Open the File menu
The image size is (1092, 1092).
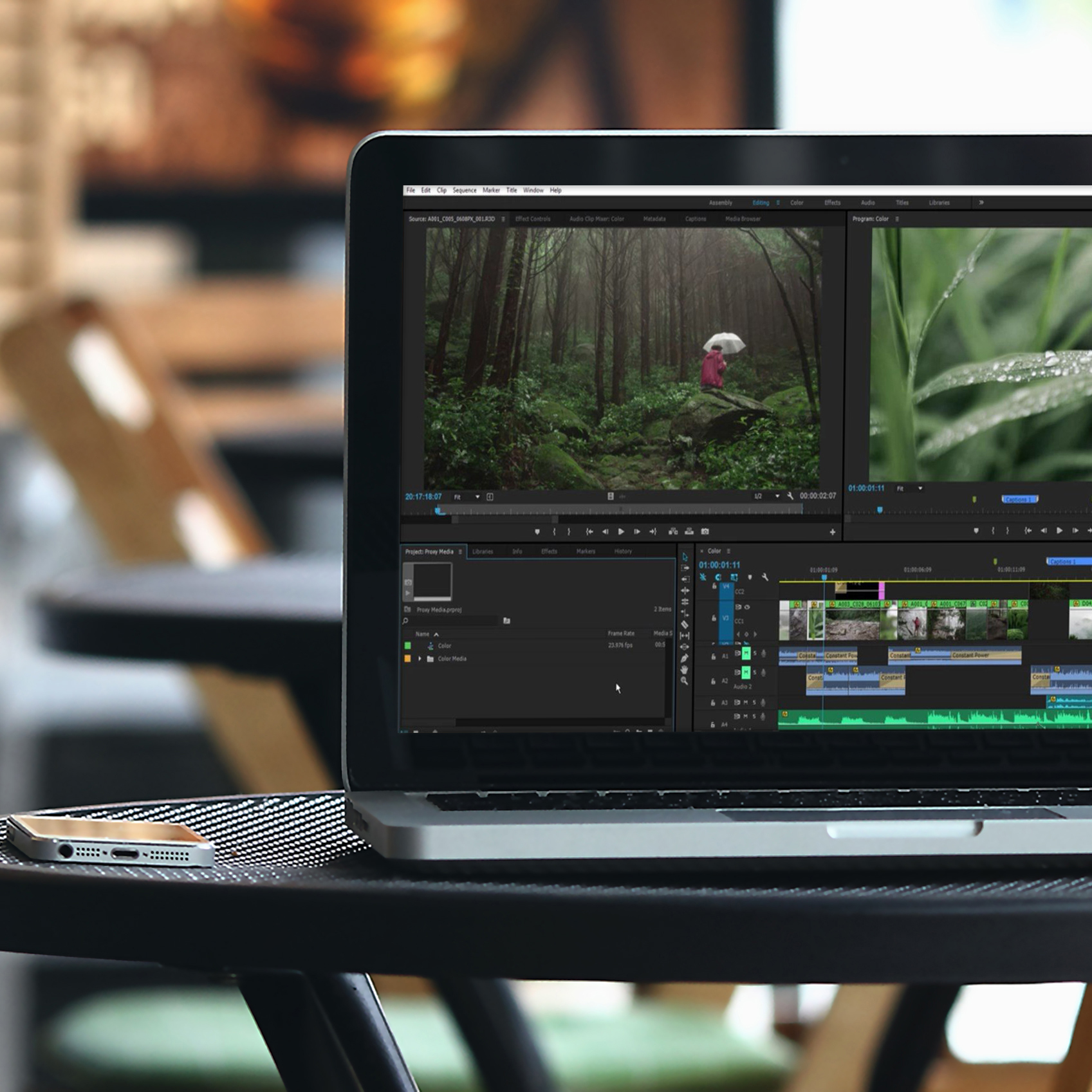point(411,190)
